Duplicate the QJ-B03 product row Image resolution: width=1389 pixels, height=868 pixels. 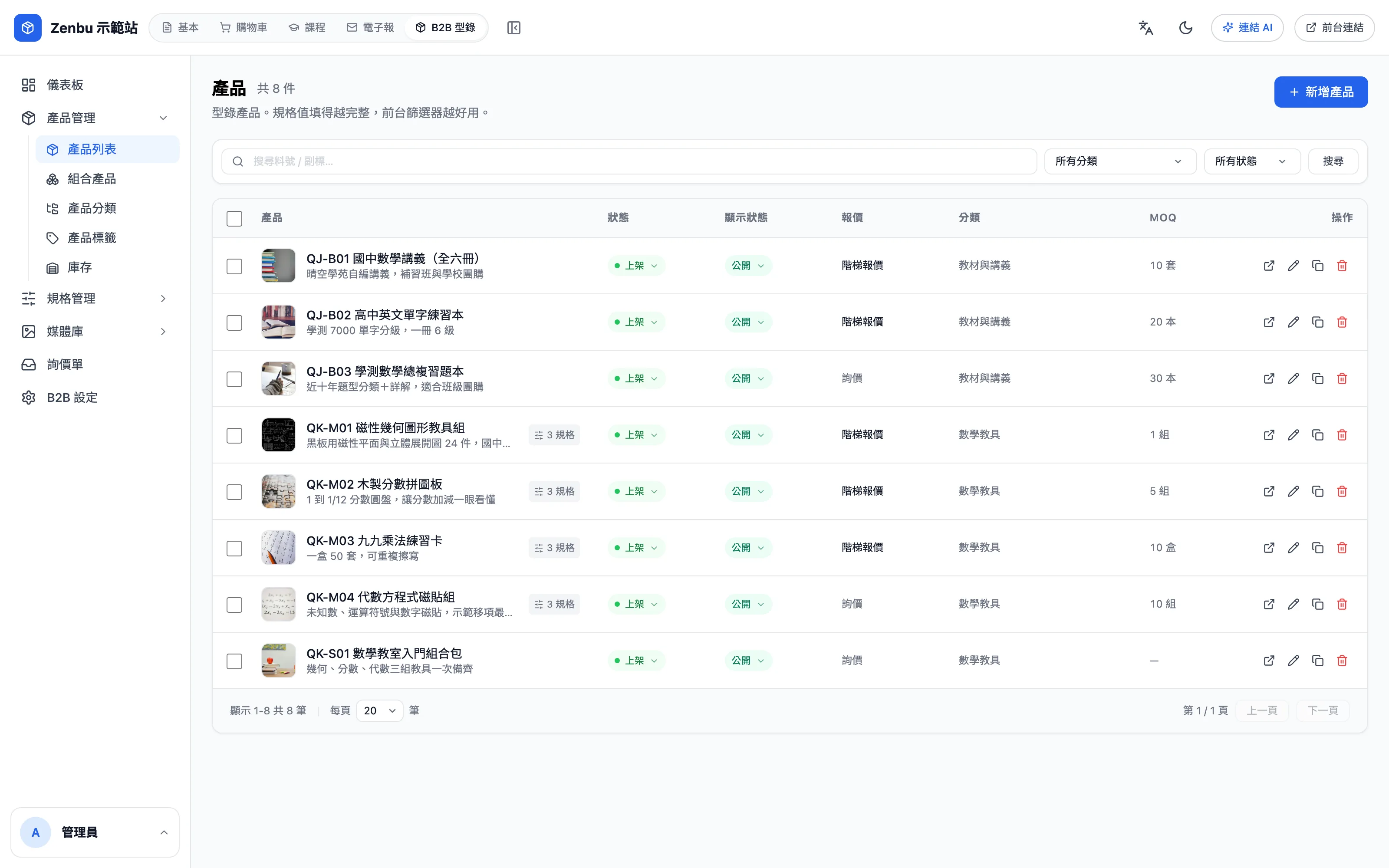[1318, 378]
